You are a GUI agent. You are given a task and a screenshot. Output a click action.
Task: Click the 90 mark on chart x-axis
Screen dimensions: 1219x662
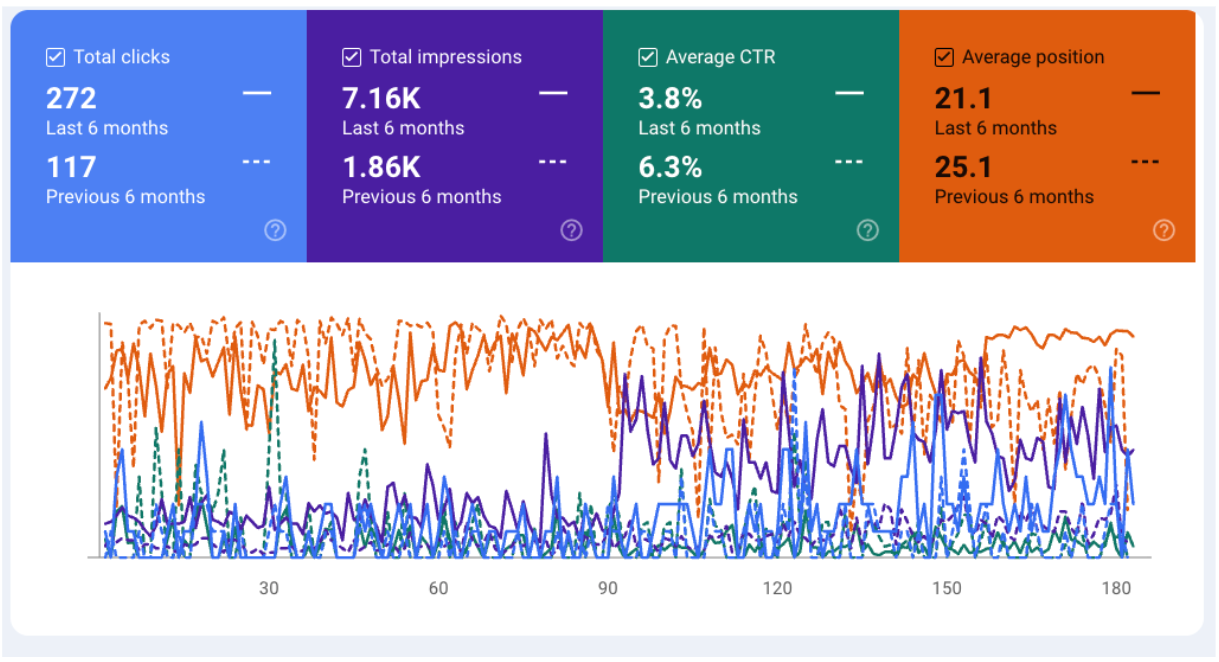608,588
